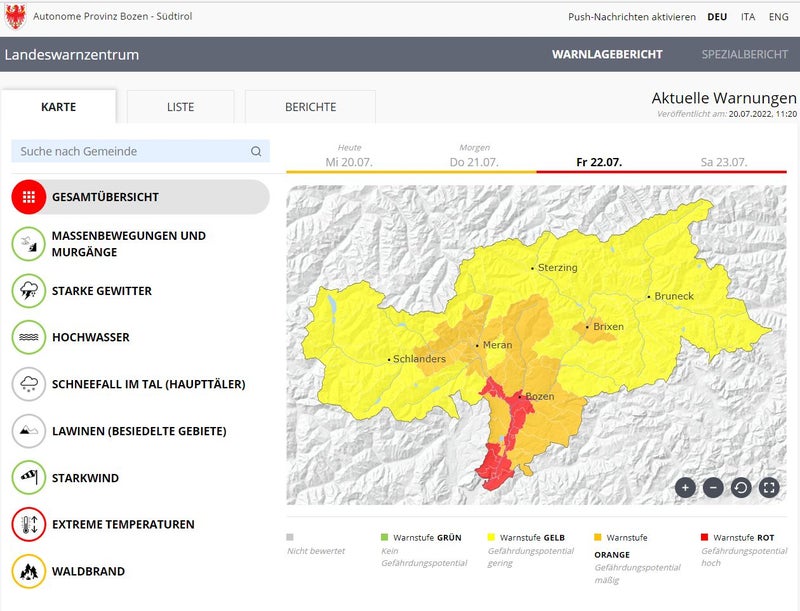The width and height of the screenshot is (800, 611).
Task: Click the Massenbewegungen und Murgänge icon
Action: point(29,244)
